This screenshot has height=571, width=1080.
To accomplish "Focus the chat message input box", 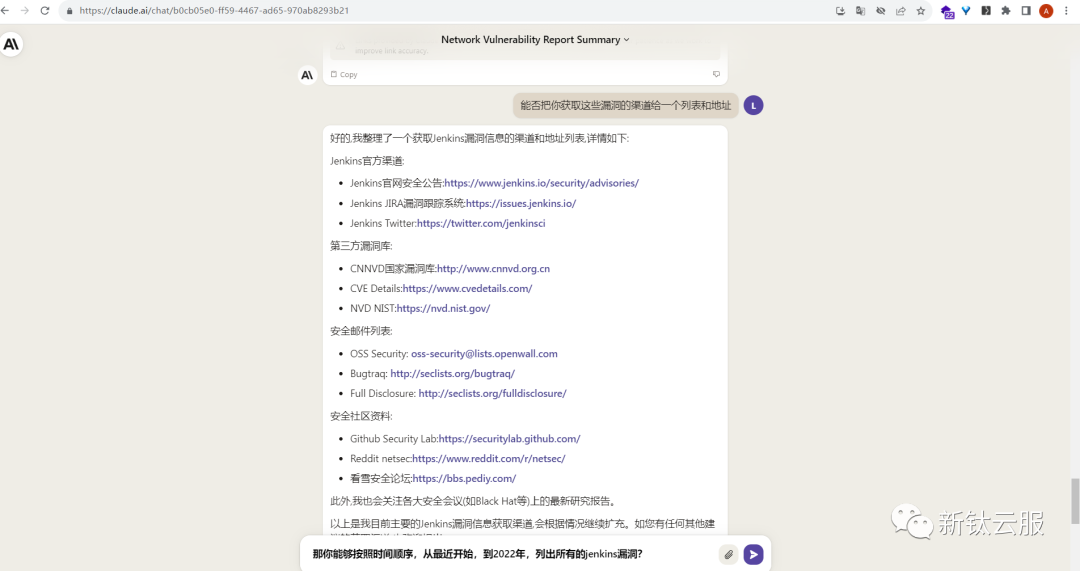I will (512, 554).
